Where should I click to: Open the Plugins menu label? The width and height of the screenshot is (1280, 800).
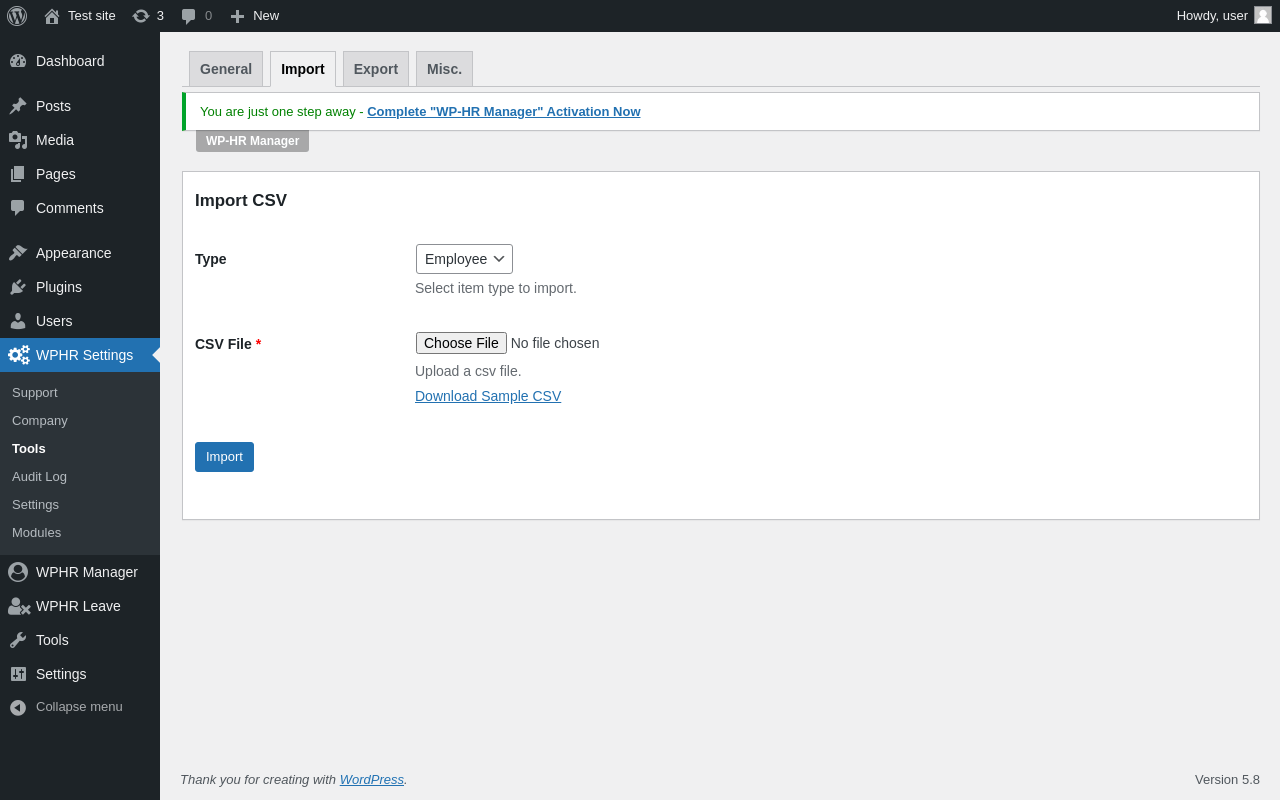pyautogui.click(x=59, y=287)
